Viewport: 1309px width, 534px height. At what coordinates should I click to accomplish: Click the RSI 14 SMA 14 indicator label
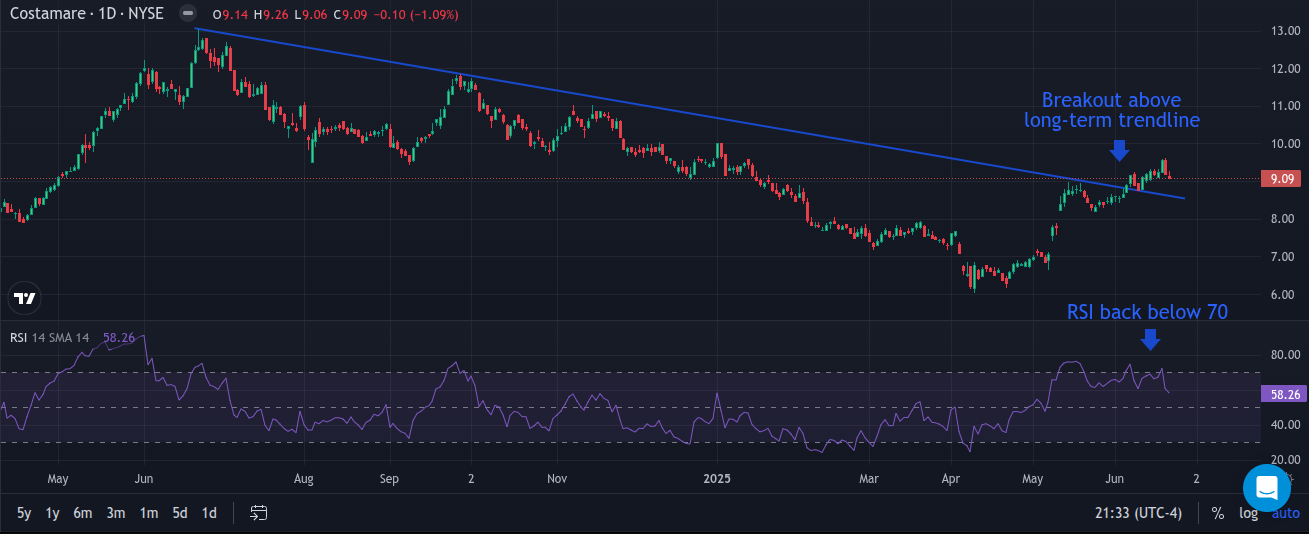point(50,338)
